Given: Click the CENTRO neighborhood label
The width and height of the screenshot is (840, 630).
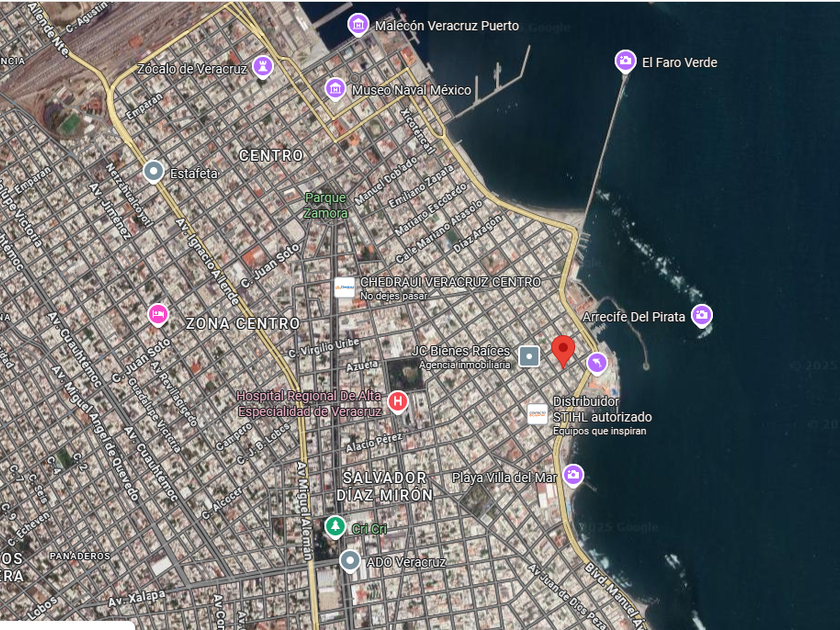Looking at the screenshot, I should pos(271,155).
